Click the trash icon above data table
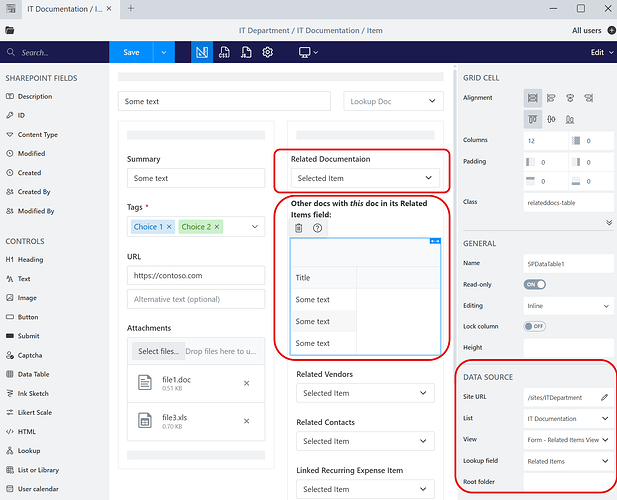 pyautogui.click(x=298, y=228)
